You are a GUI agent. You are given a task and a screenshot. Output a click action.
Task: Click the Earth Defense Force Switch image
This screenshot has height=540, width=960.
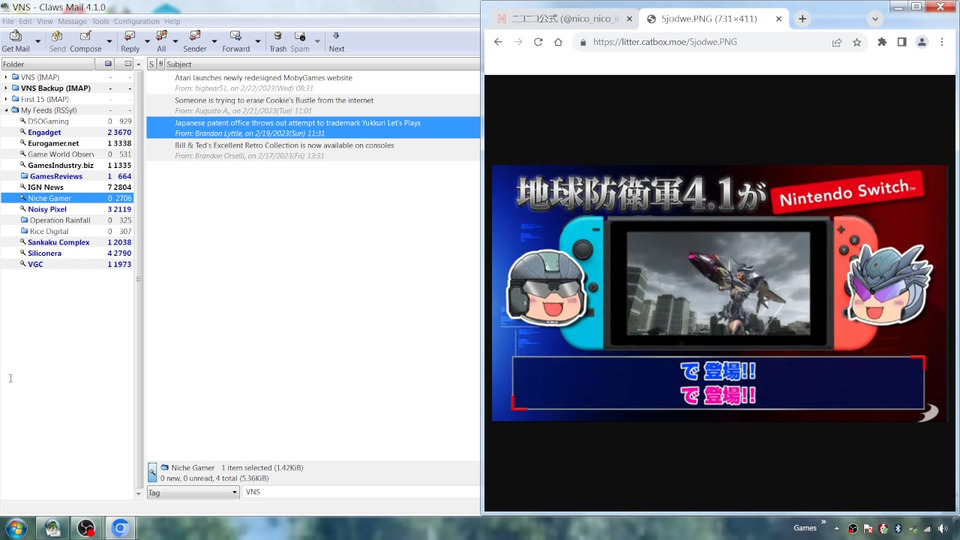point(719,293)
